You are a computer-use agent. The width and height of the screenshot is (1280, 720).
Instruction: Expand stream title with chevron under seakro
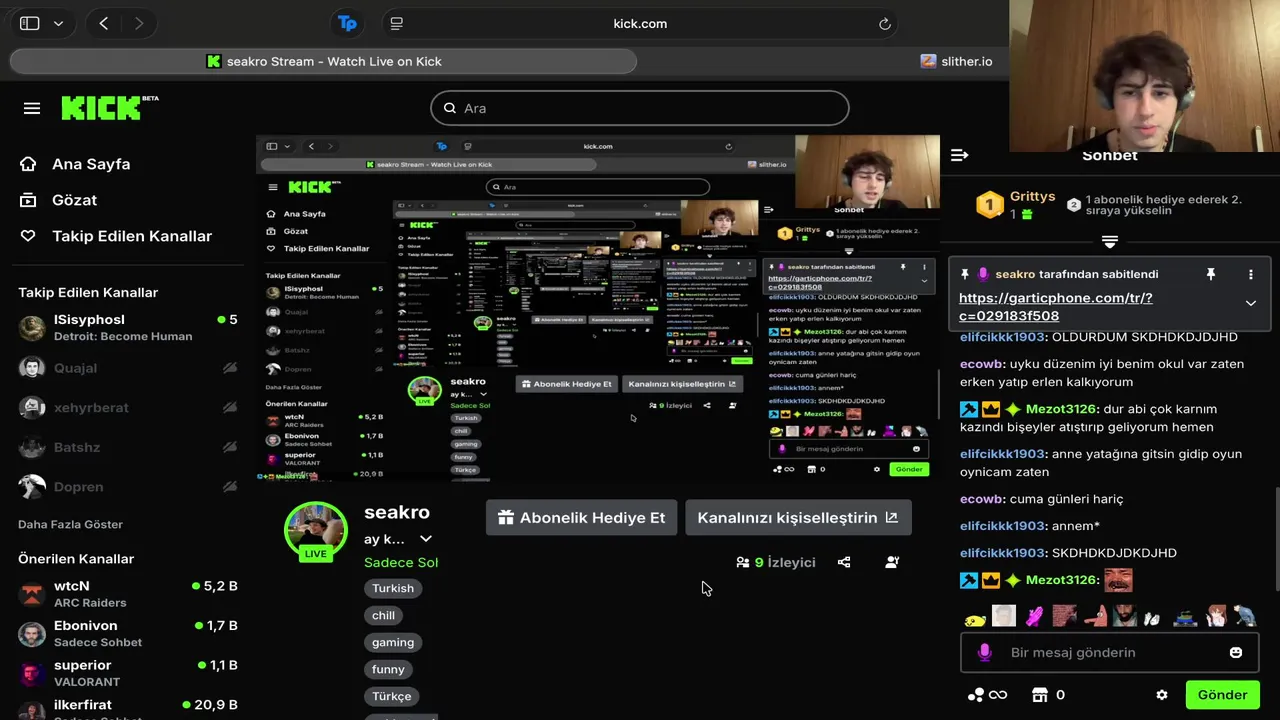[426, 539]
